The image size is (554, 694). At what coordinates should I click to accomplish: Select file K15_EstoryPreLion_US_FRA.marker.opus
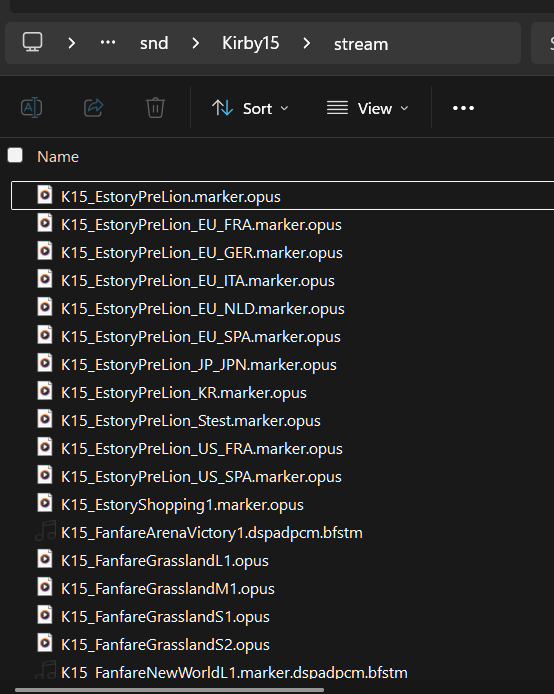[202, 448]
